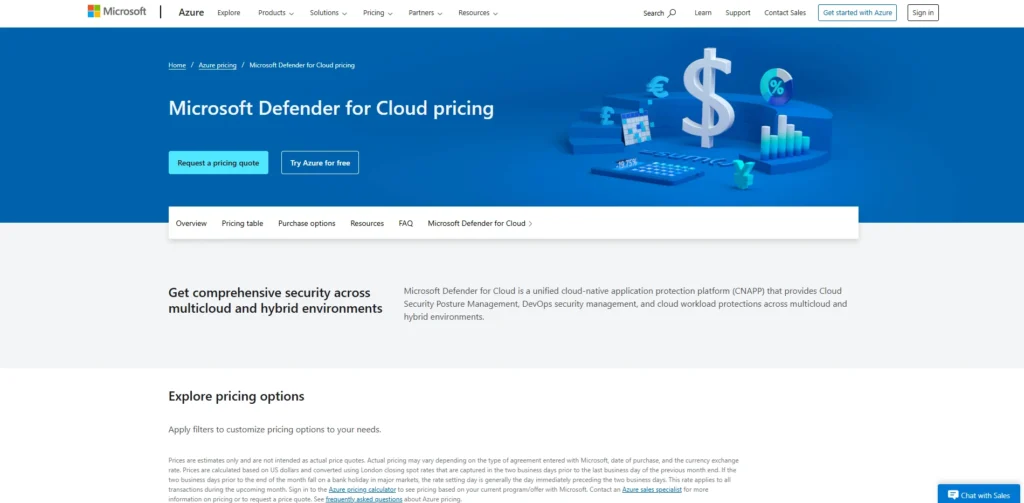Open the Support link

point(738,13)
